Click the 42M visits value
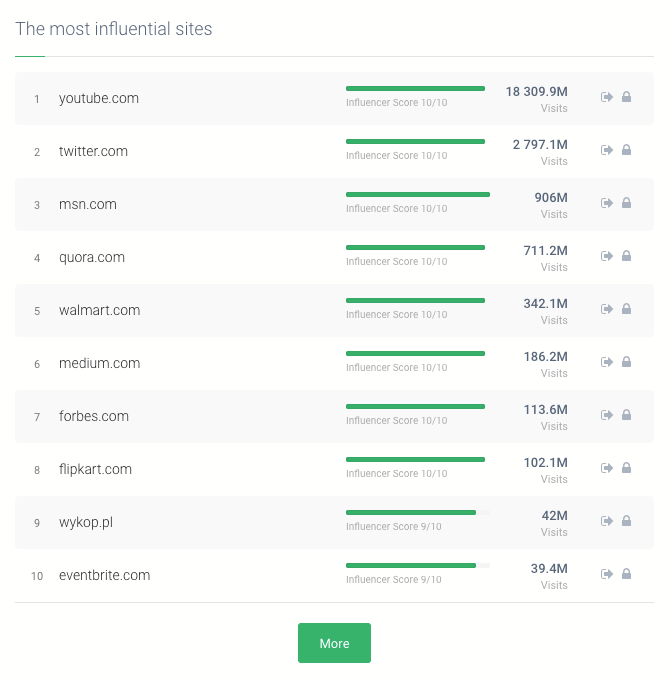Viewport: 670px width, 681px height. tap(554, 516)
